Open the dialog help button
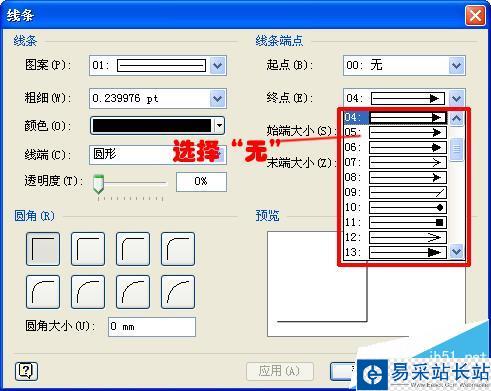Viewport: 491px width, 391px height. [x=26, y=371]
